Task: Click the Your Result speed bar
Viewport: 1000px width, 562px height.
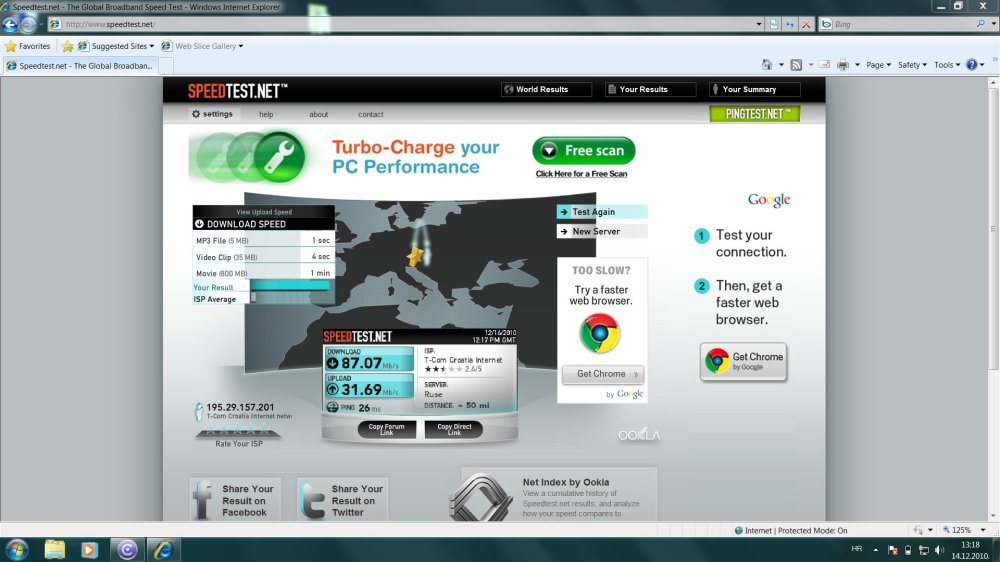Action: coord(290,286)
